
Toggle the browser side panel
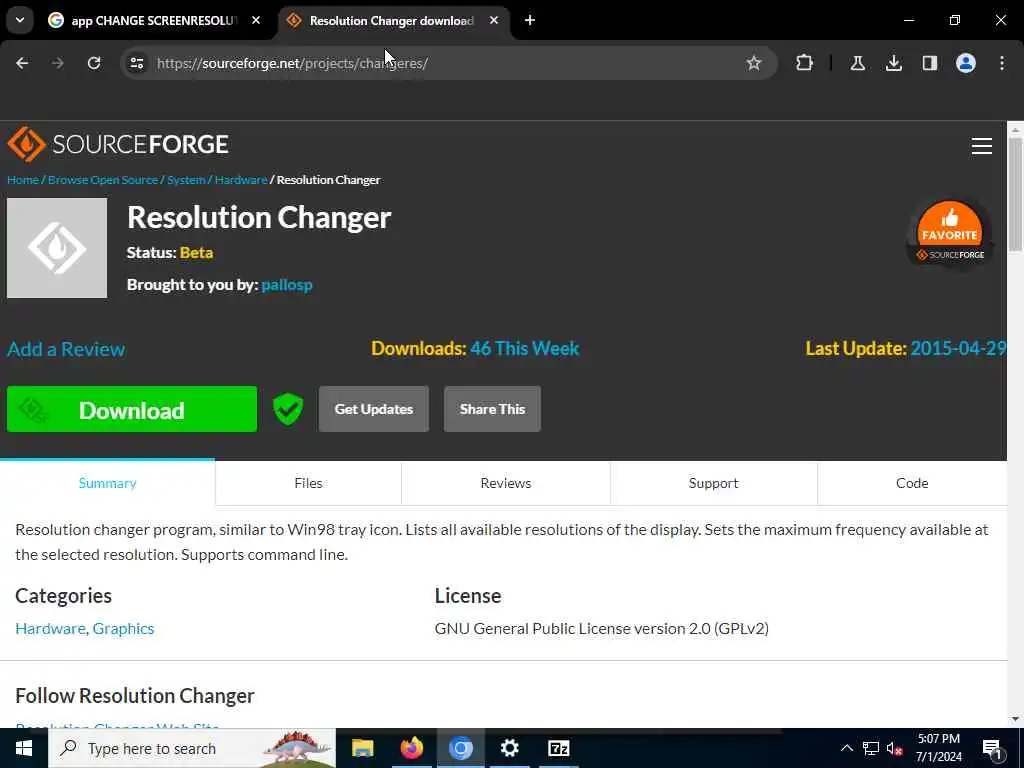pyautogui.click(x=929, y=63)
